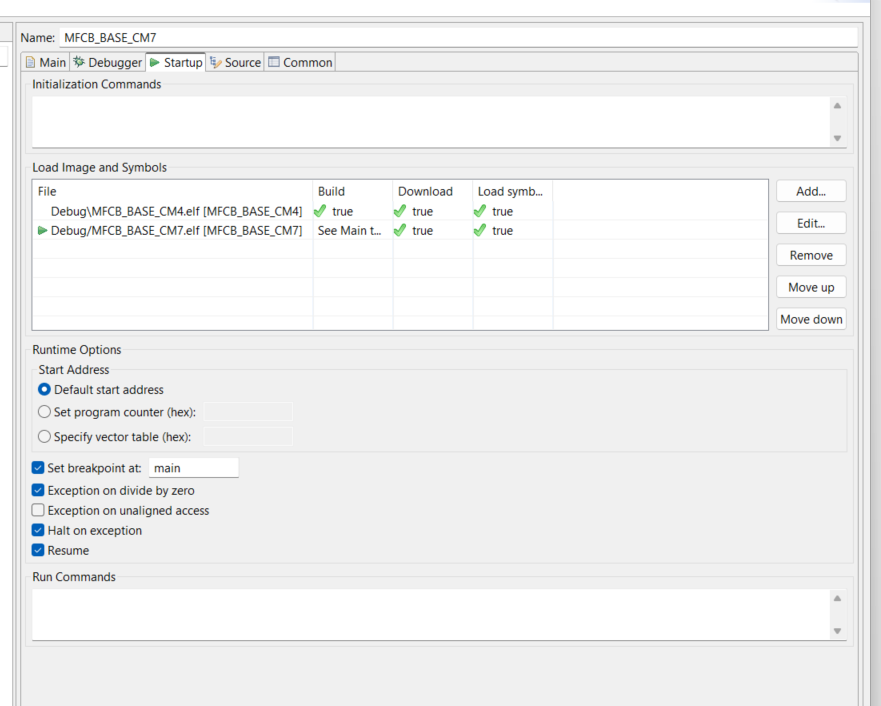
Task: Click the Name field containing MFCB_BASE_CM7
Action: (x=457, y=37)
